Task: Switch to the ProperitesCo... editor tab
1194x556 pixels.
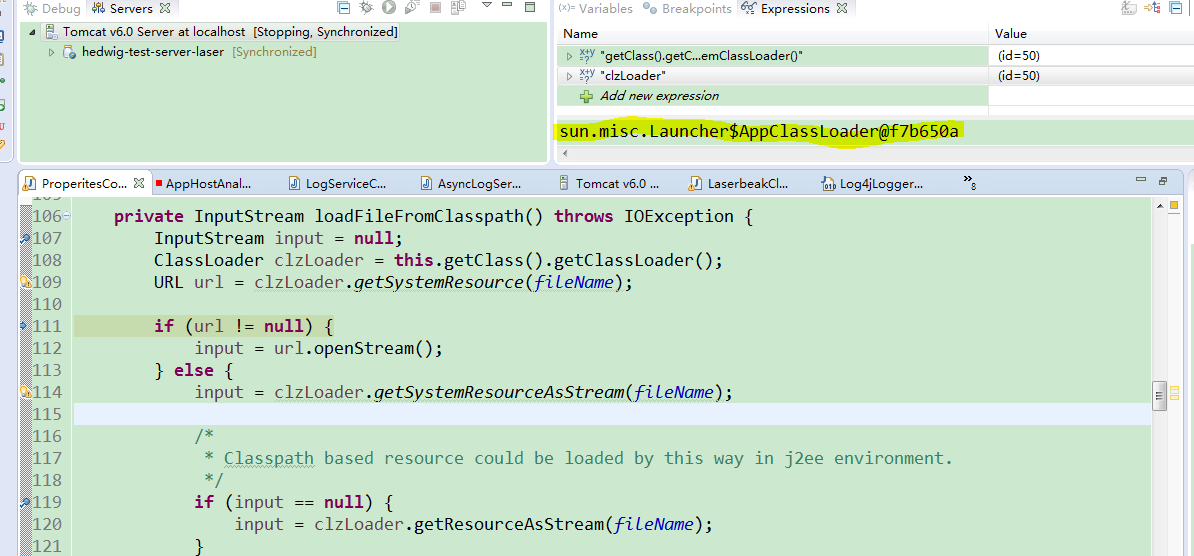Action: (x=84, y=183)
